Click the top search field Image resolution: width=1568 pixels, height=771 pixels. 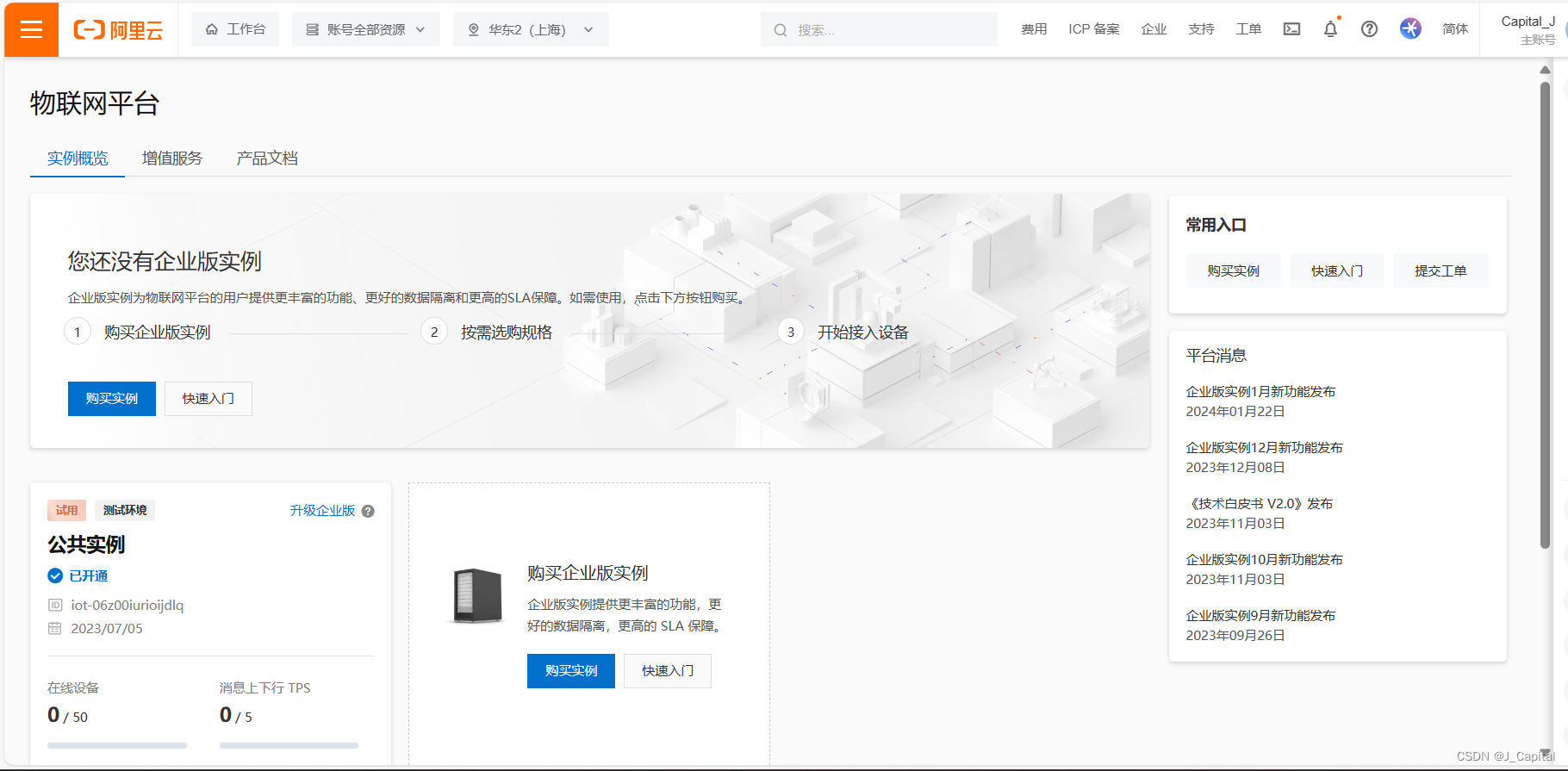pos(879,29)
